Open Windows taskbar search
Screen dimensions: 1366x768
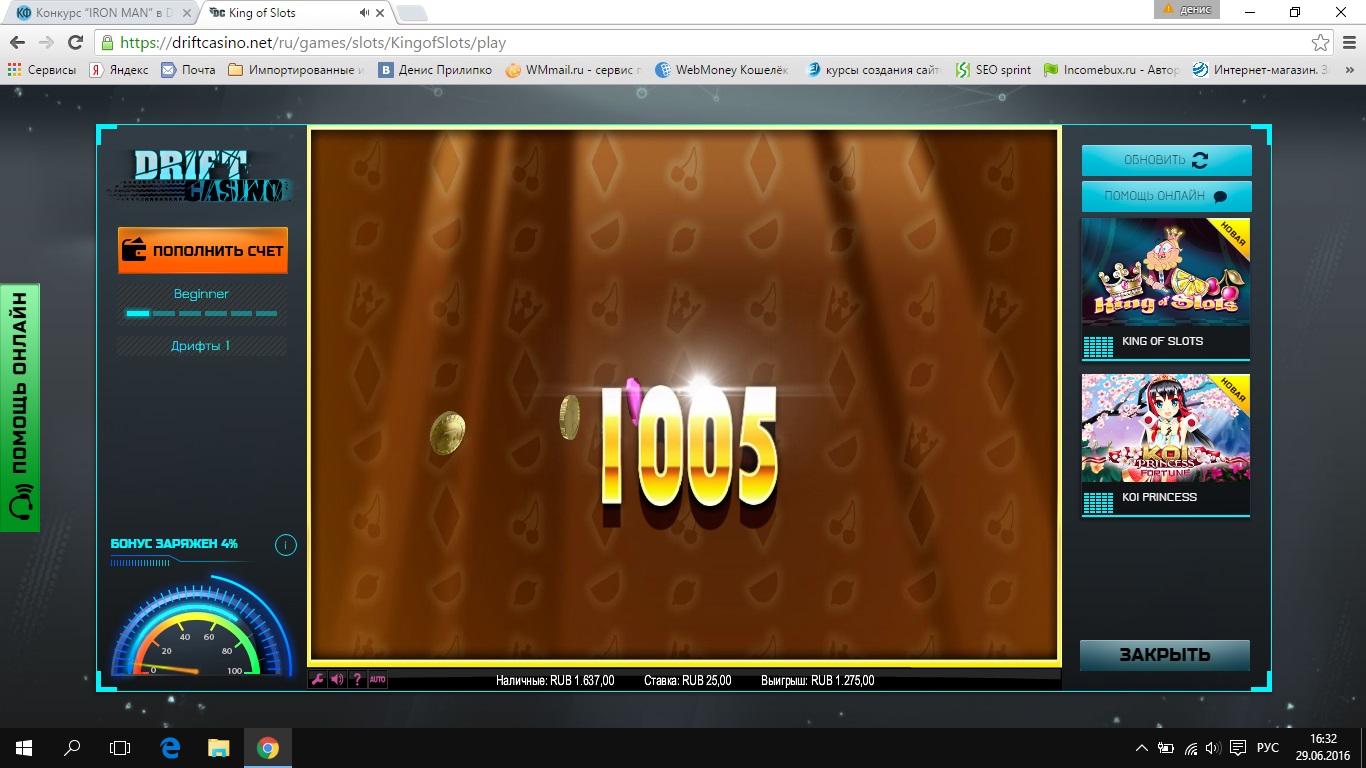point(72,747)
